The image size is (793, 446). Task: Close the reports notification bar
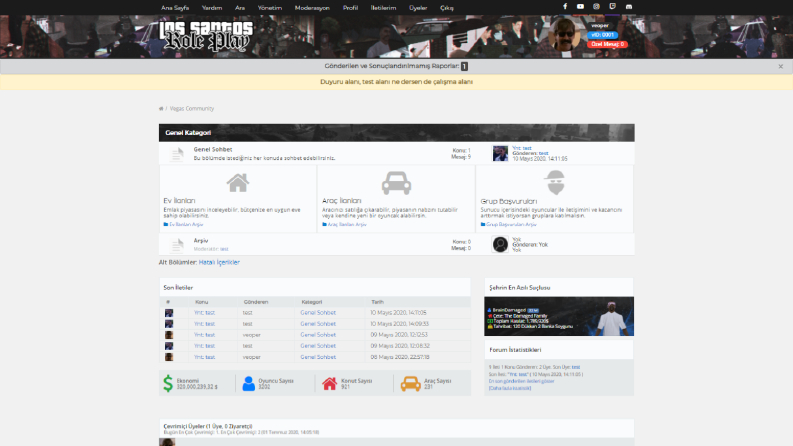pos(780,66)
